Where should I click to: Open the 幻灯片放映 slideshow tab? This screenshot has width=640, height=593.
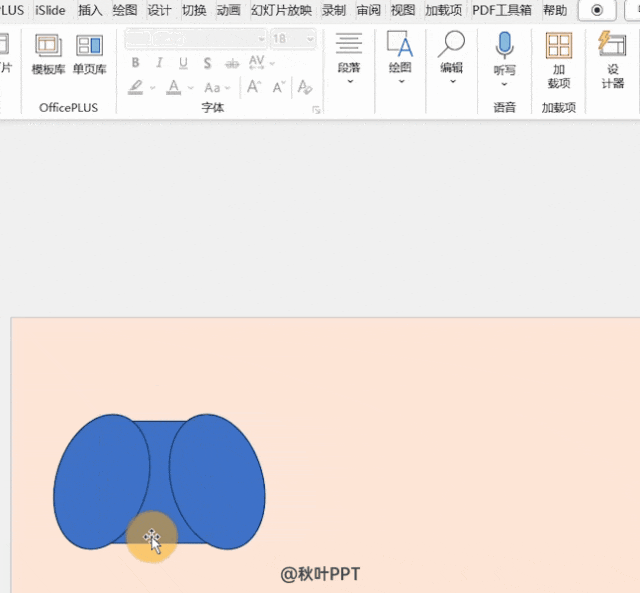point(281,10)
